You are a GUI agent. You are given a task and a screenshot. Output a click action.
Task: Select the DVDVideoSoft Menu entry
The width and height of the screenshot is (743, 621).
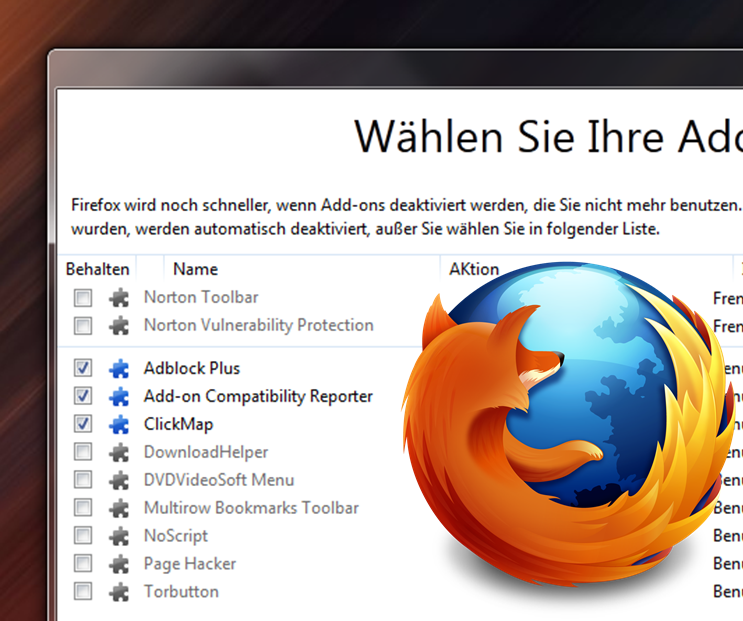click(218, 480)
